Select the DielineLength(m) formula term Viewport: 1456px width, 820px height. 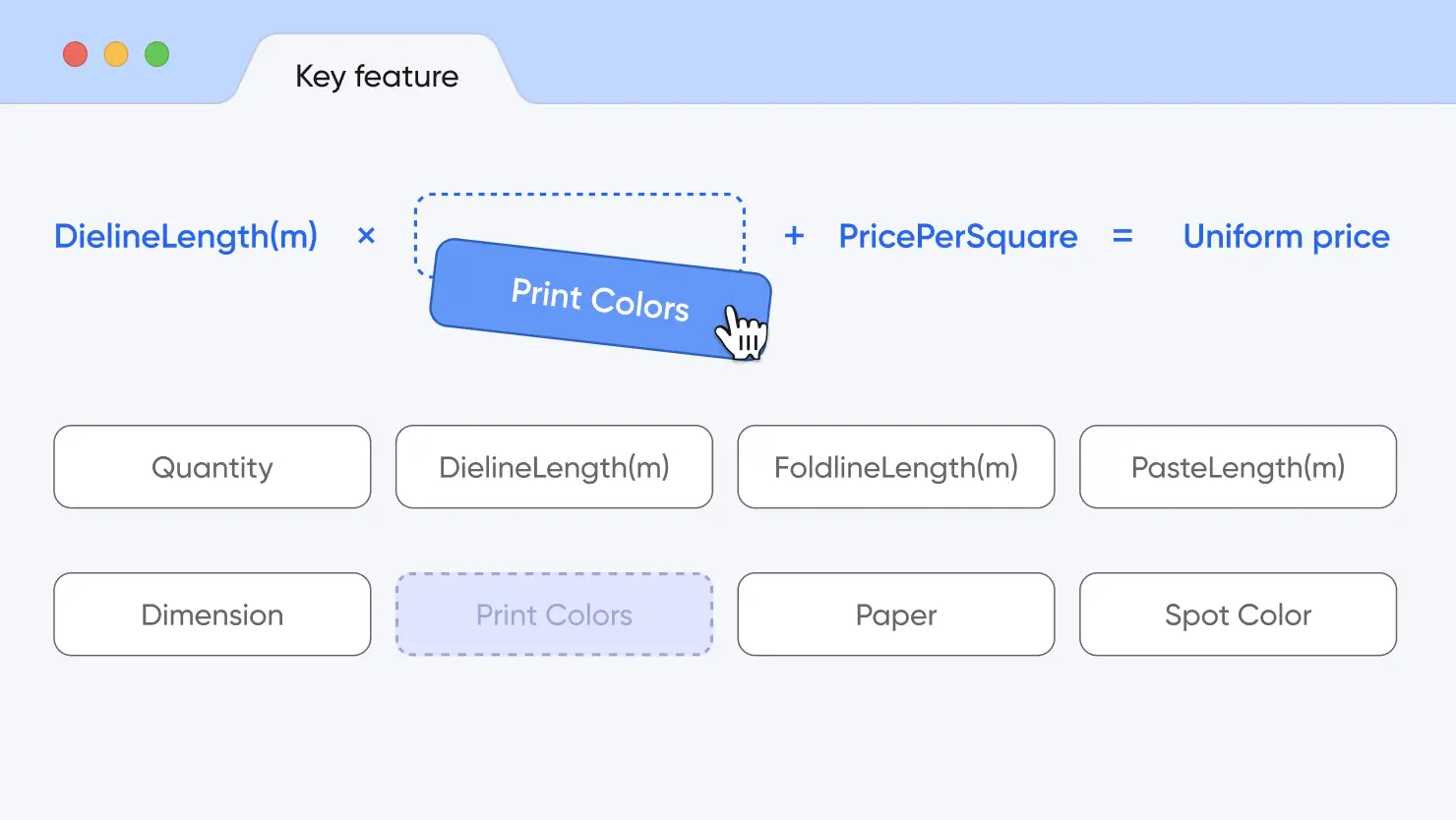pyautogui.click(x=186, y=236)
